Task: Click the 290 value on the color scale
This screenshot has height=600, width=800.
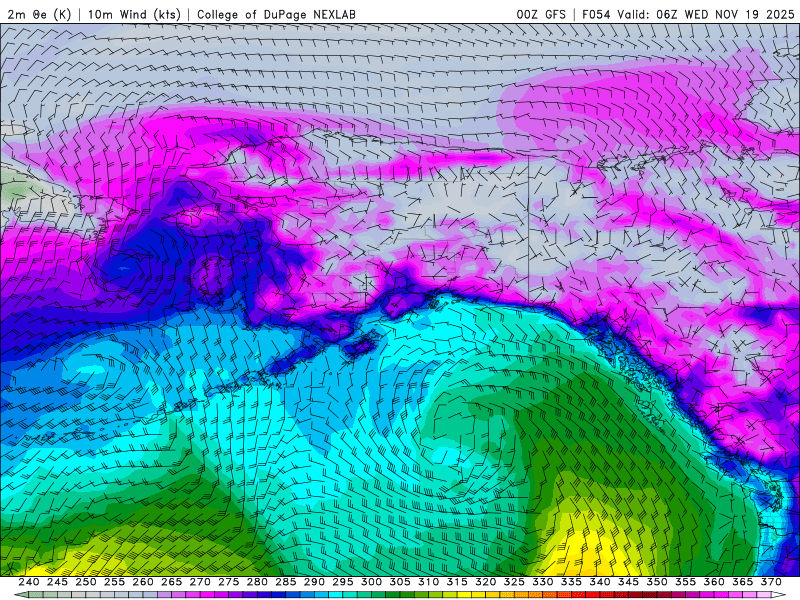Action: (x=314, y=582)
